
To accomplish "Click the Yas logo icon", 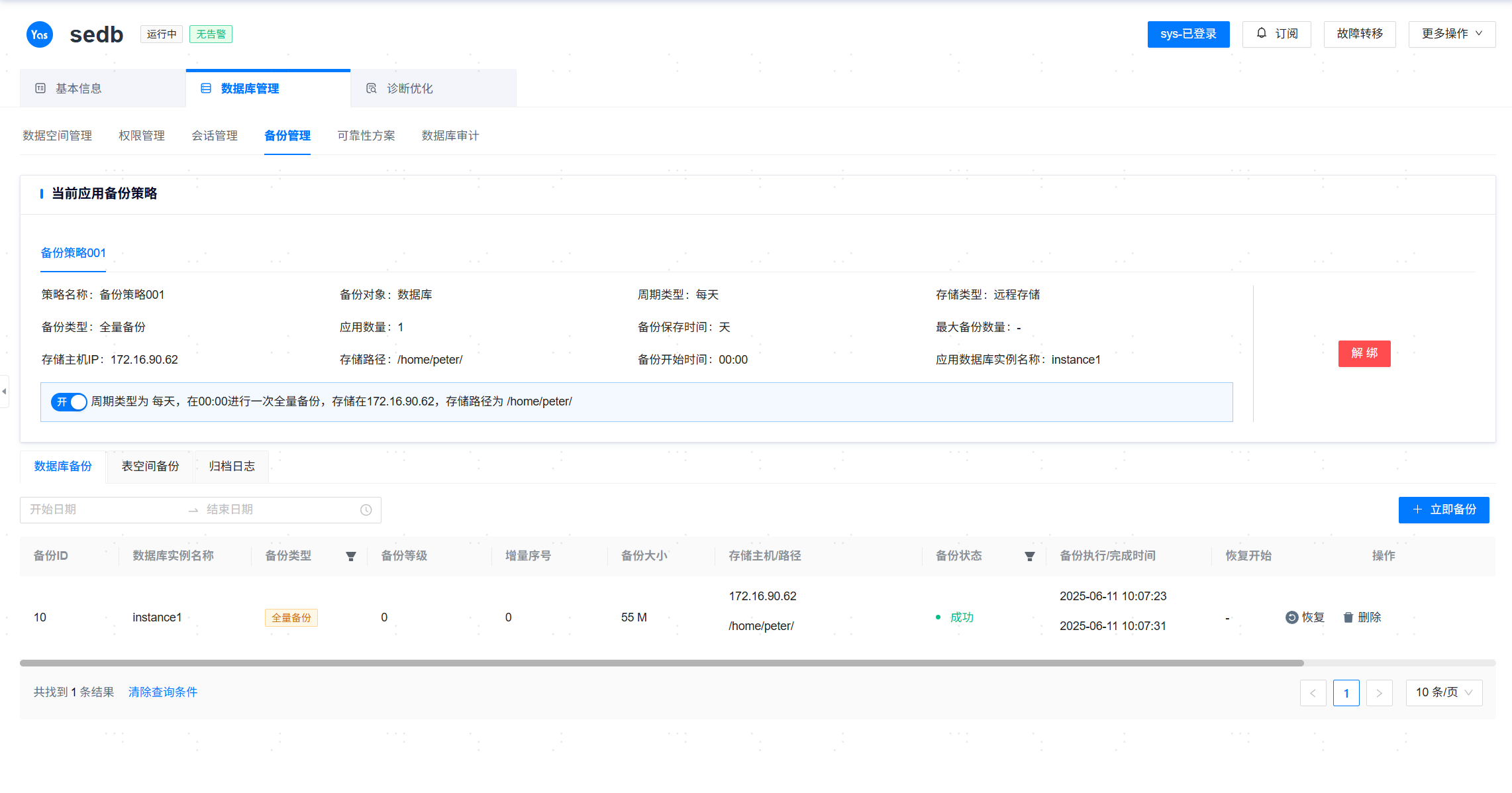I will point(39,34).
